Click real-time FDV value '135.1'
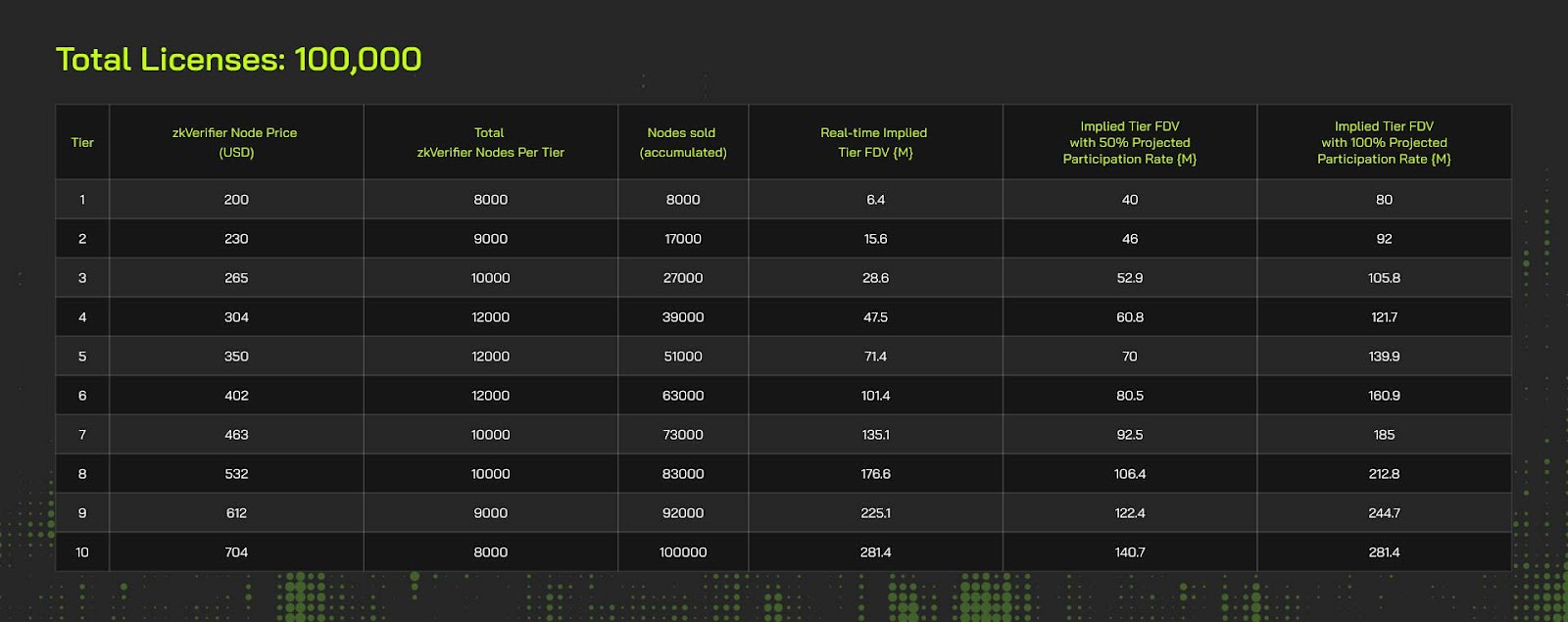Image resolution: width=1568 pixels, height=622 pixels. coord(875,434)
